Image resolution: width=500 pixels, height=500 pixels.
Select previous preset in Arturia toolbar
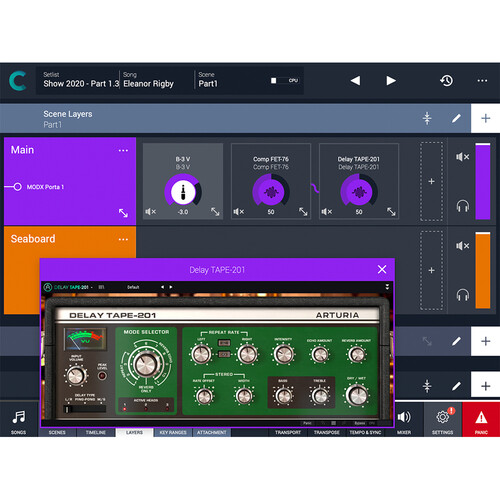162,287
